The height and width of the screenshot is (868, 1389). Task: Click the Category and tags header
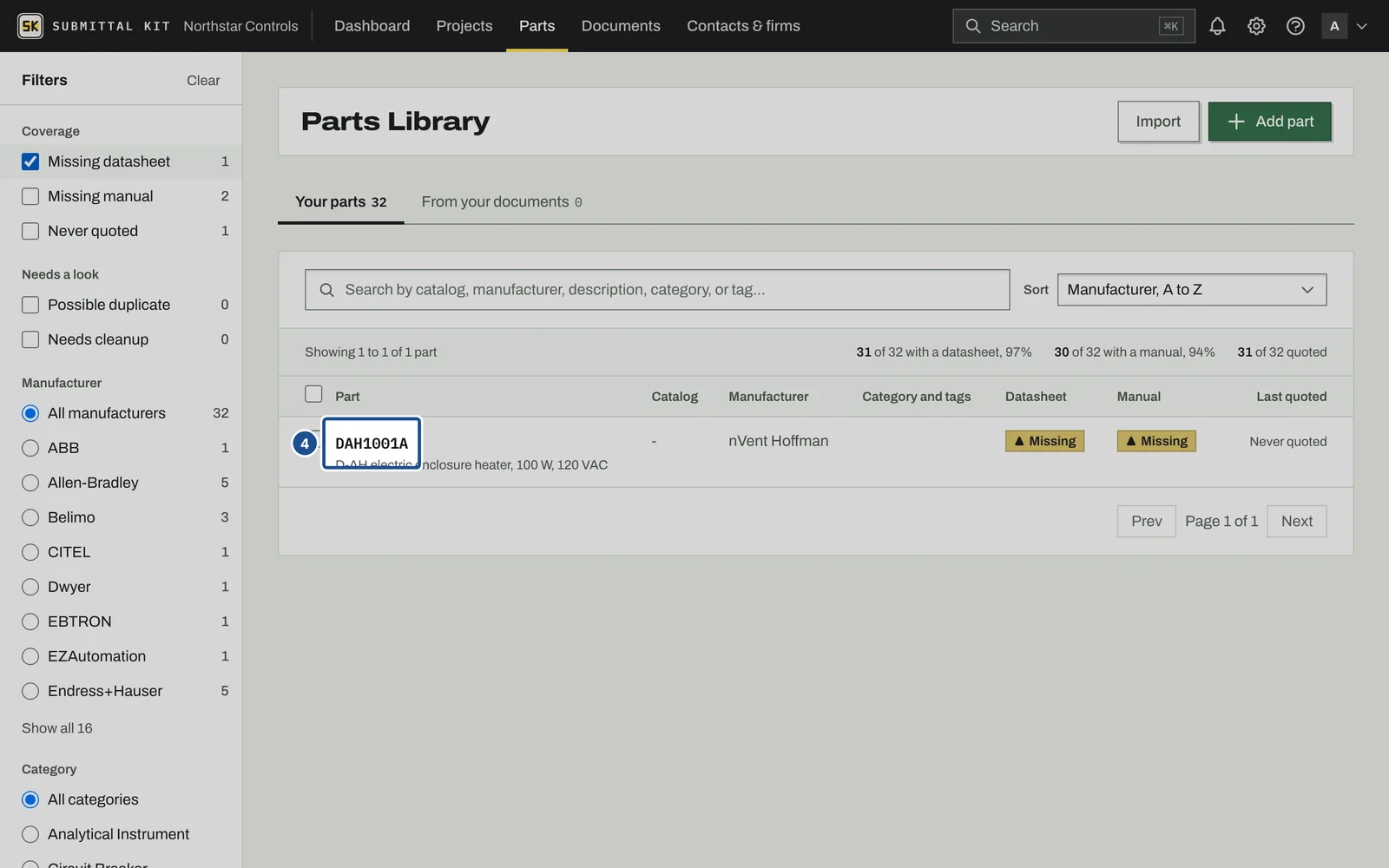pos(917,397)
